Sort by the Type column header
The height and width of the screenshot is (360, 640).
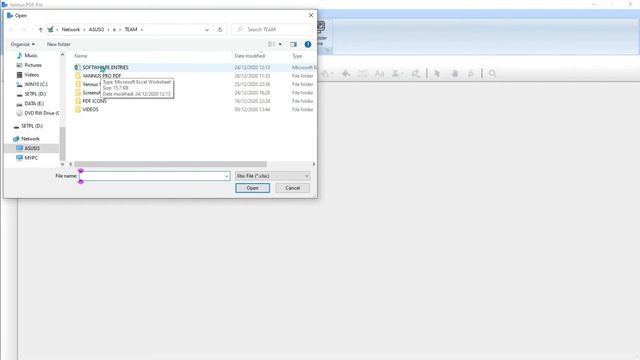click(297, 56)
